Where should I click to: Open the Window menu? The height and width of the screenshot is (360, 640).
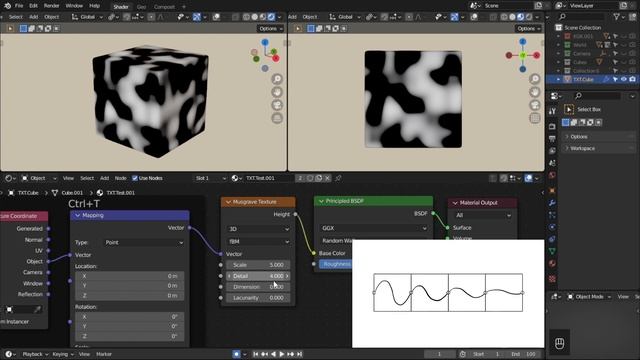(74, 6)
